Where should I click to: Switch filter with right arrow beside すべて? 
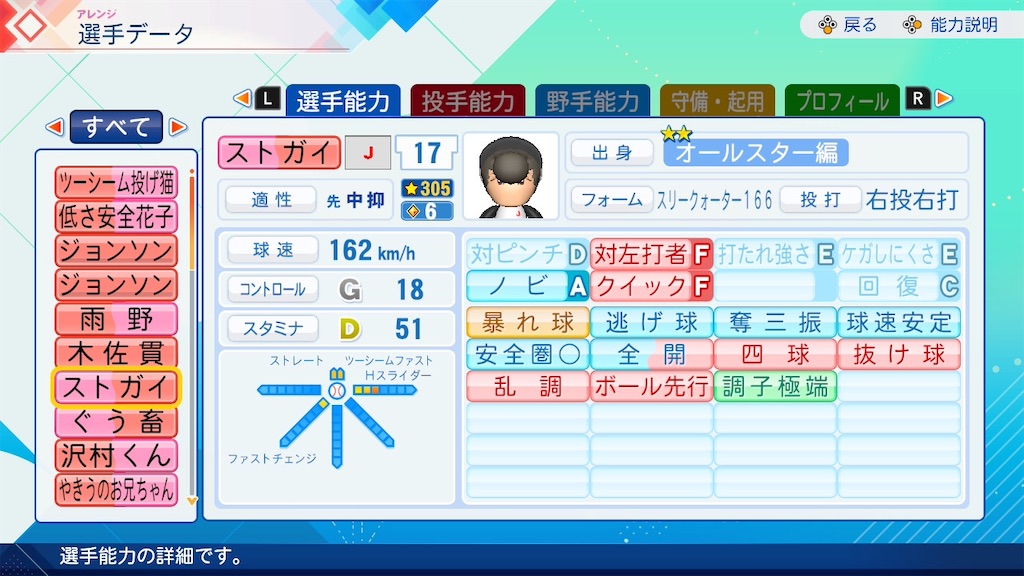(x=178, y=127)
